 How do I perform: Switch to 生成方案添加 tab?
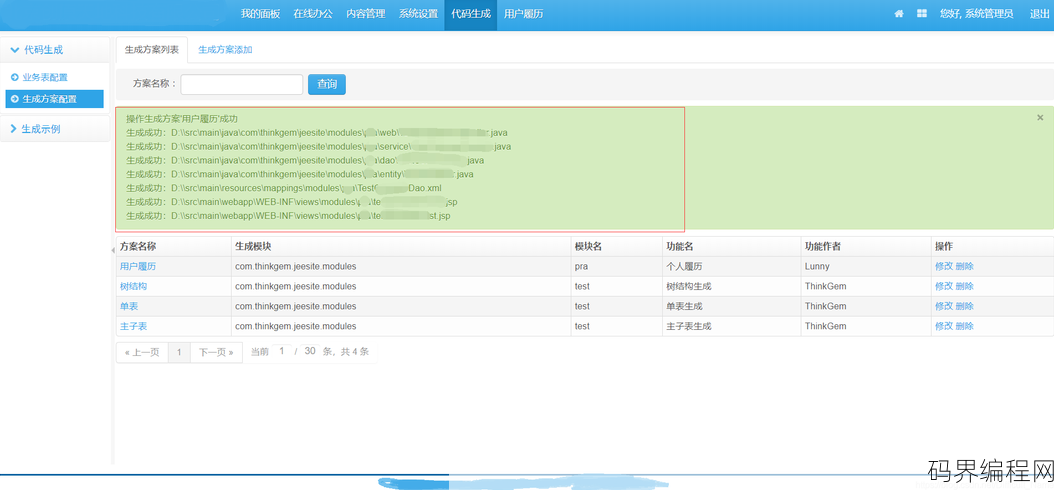click(225, 50)
